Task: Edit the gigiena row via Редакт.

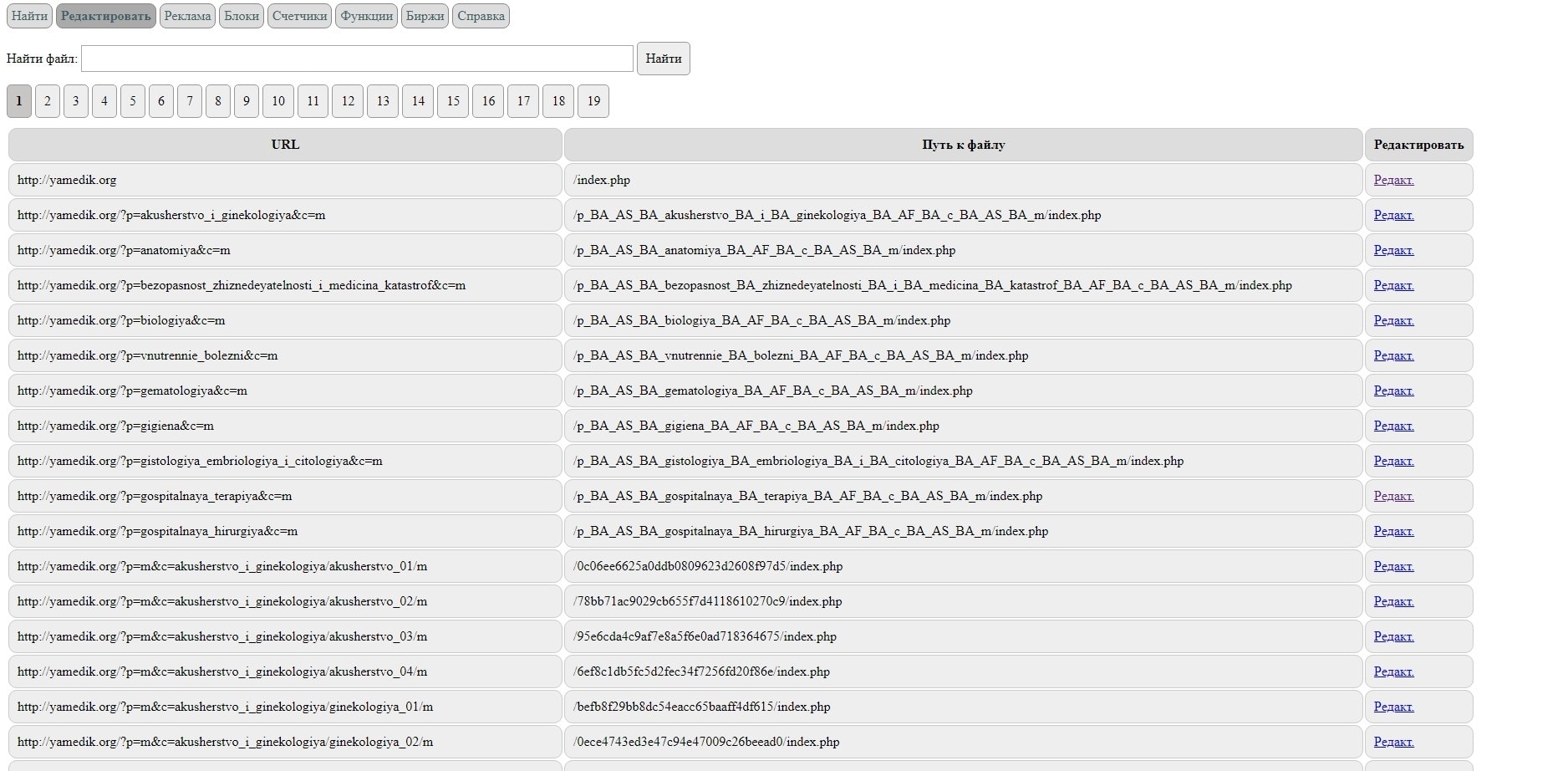Action: pos(1393,426)
